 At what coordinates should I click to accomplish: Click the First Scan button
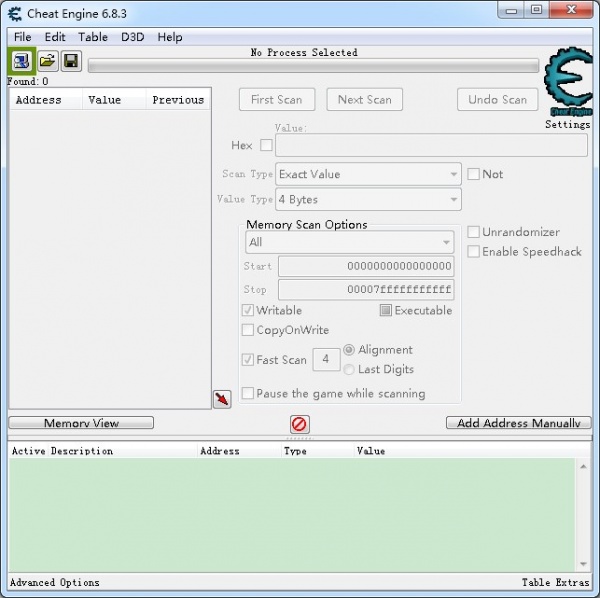[277, 100]
